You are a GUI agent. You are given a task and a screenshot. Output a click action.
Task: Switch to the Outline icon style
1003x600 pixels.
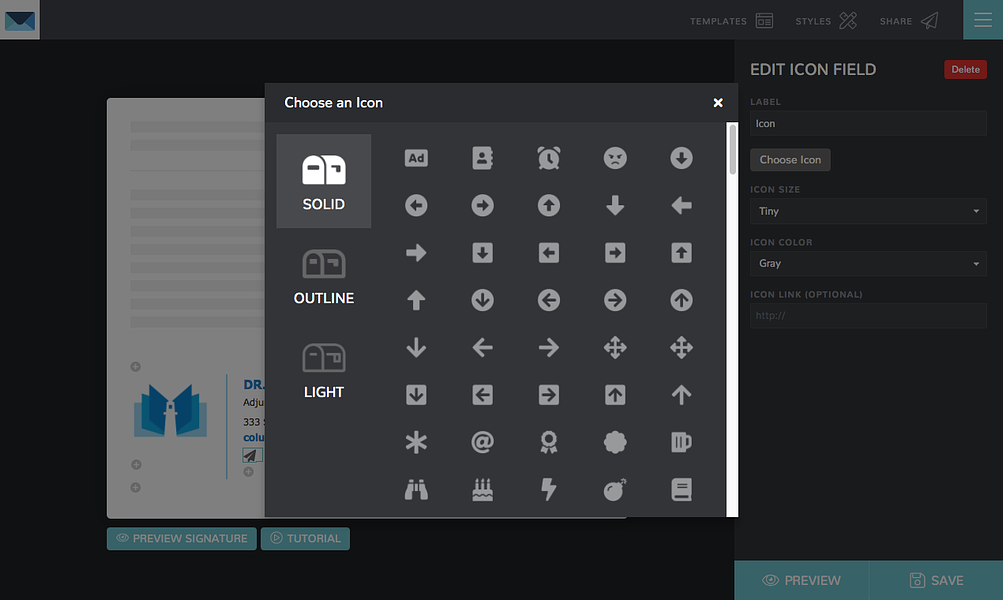324,276
